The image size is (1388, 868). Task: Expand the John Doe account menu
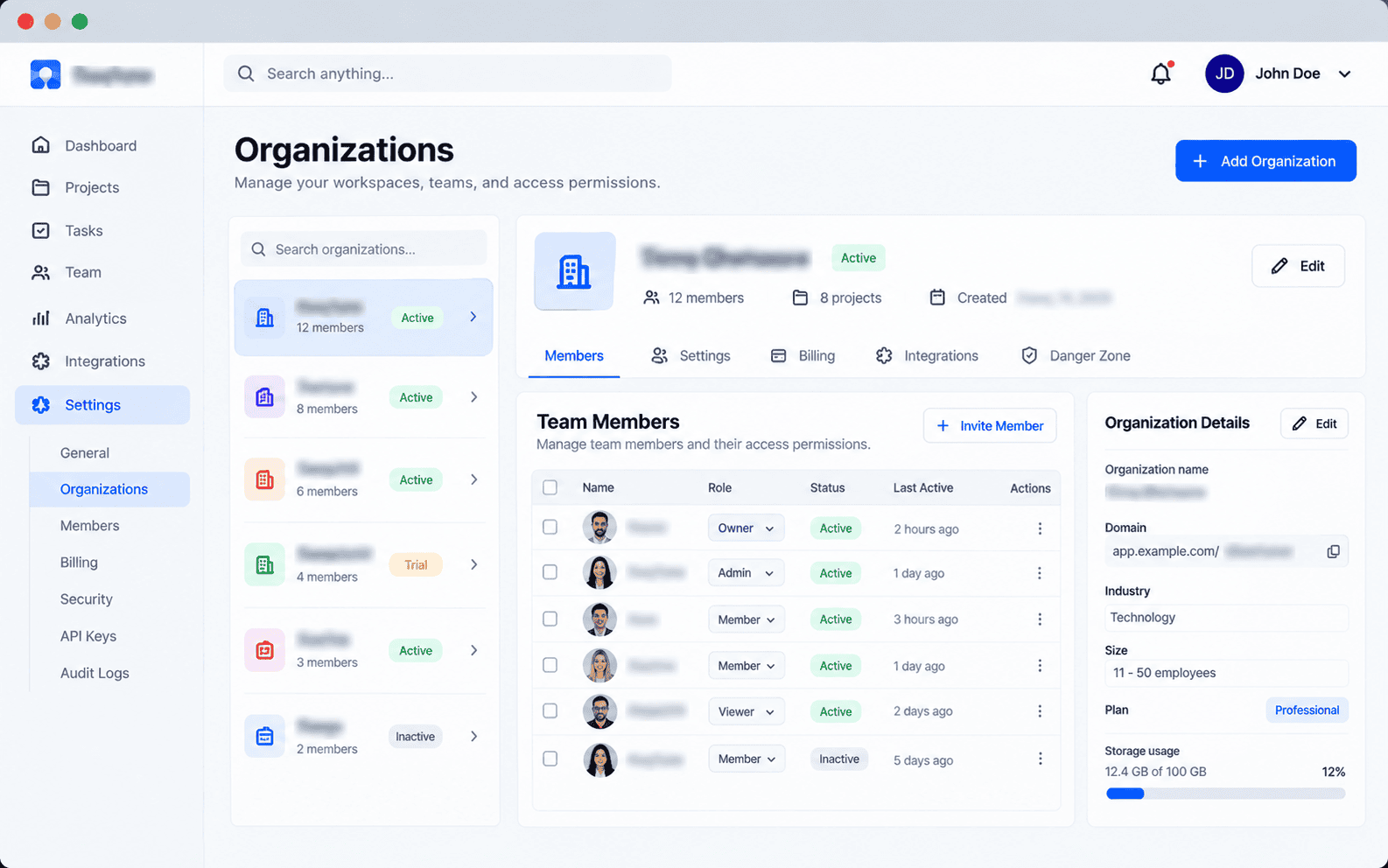(1344, 74)
